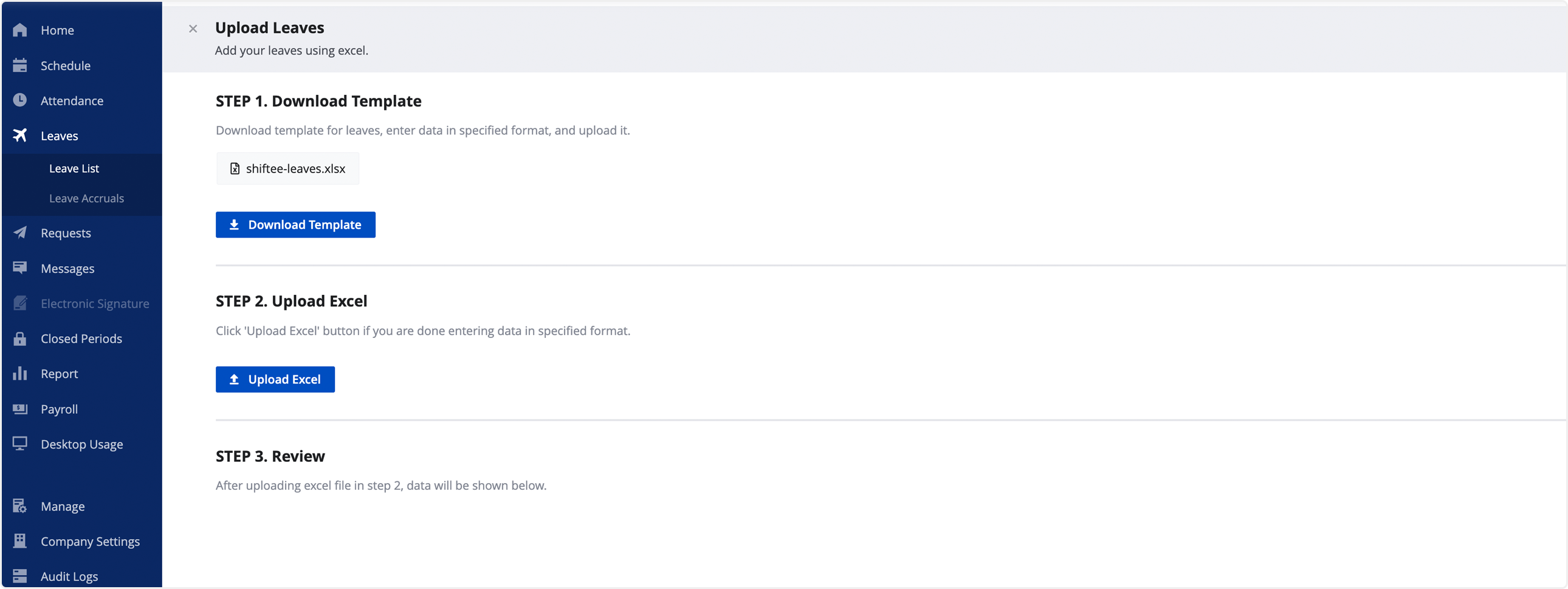Viewport: 1568px width, 589px height.
Task: Click the Schedule calendar icon
Action: 20,65
